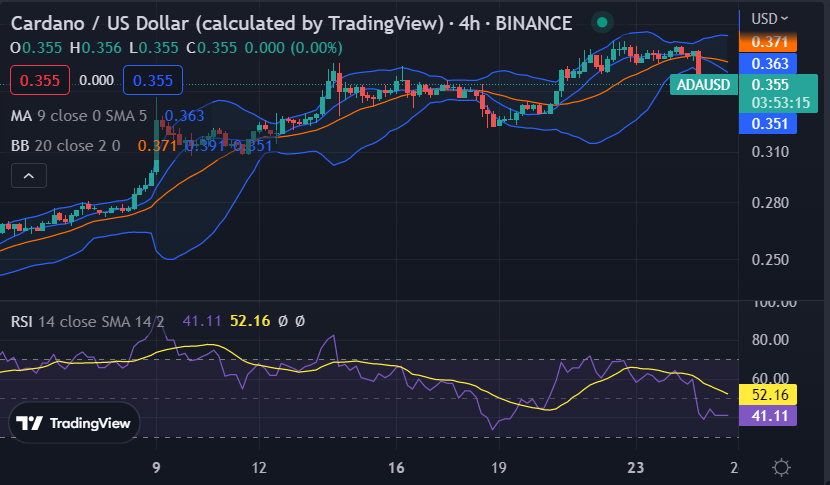Select the MA 9 close indicator legend
This screenshot has height=485, width=830.
pos(79,115)
